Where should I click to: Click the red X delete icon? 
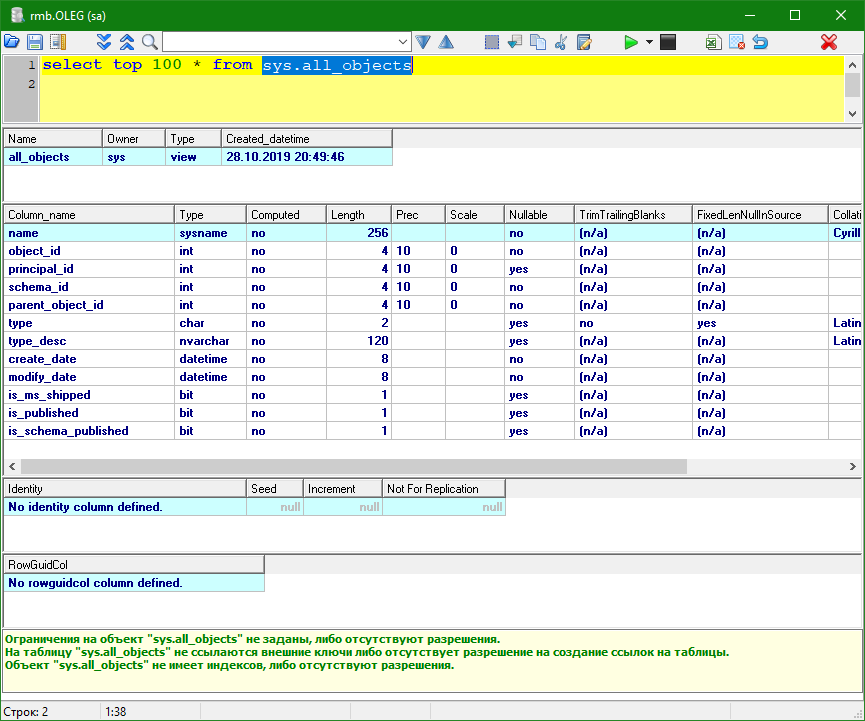tap(828, 42)
